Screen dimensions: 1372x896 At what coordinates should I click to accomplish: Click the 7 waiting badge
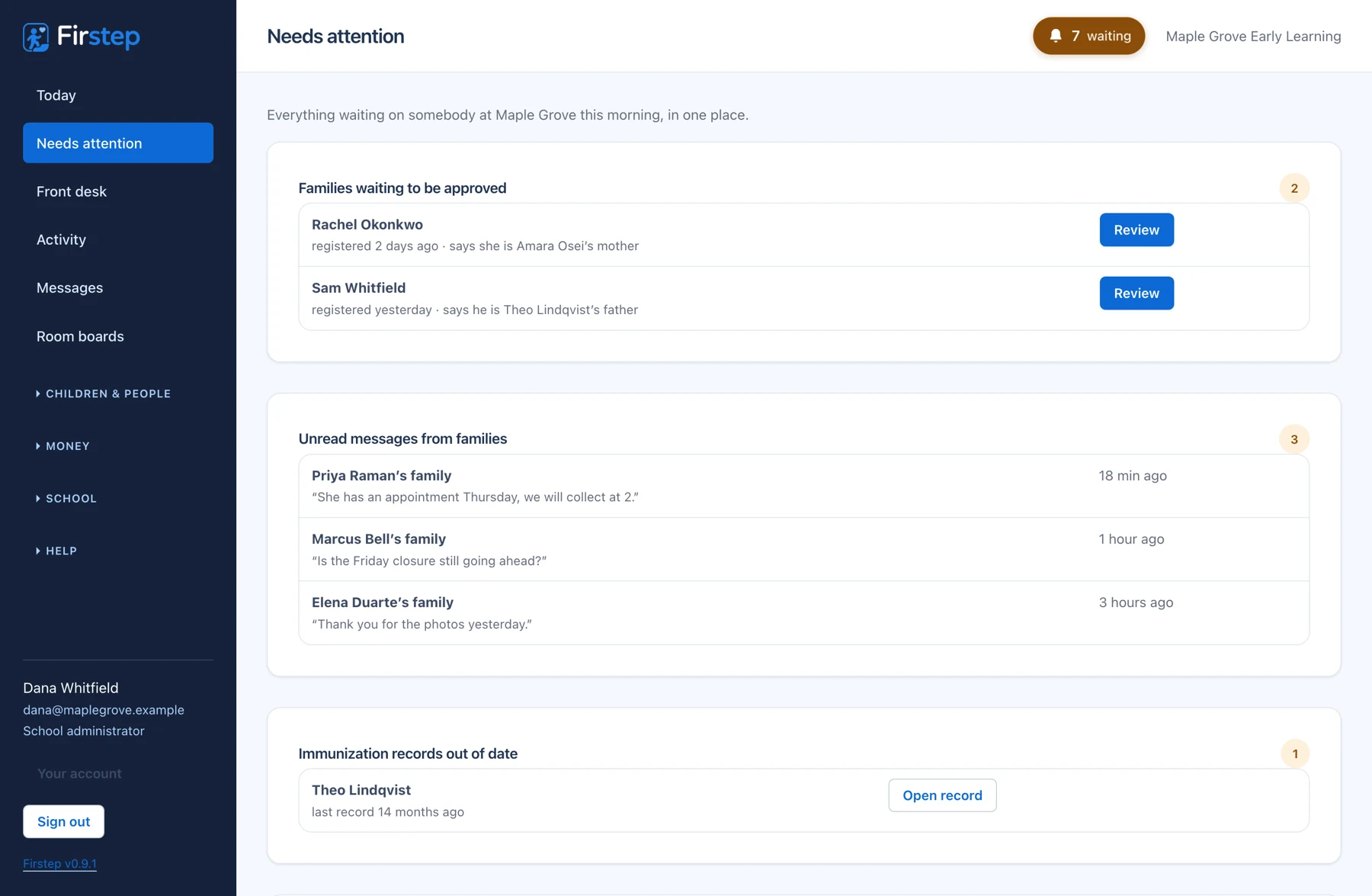1089,36
